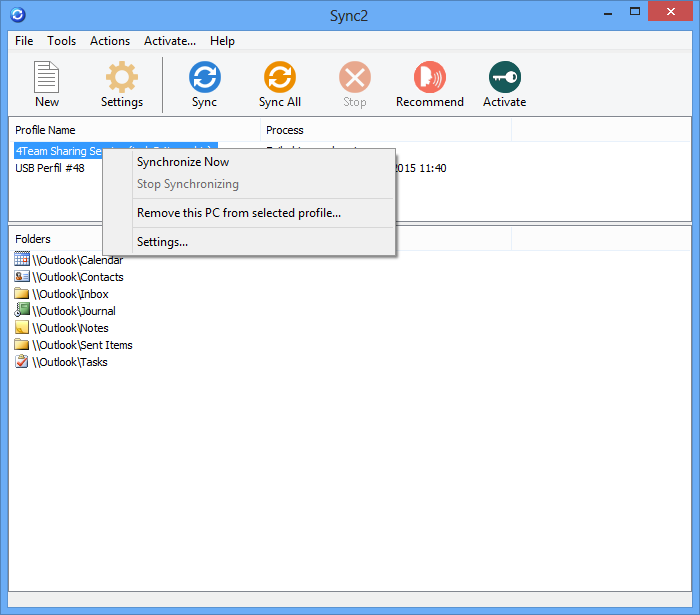Choose Synchronize Now from context menu
Viewport: 700px width, 615px height.
tap(183, 162)
